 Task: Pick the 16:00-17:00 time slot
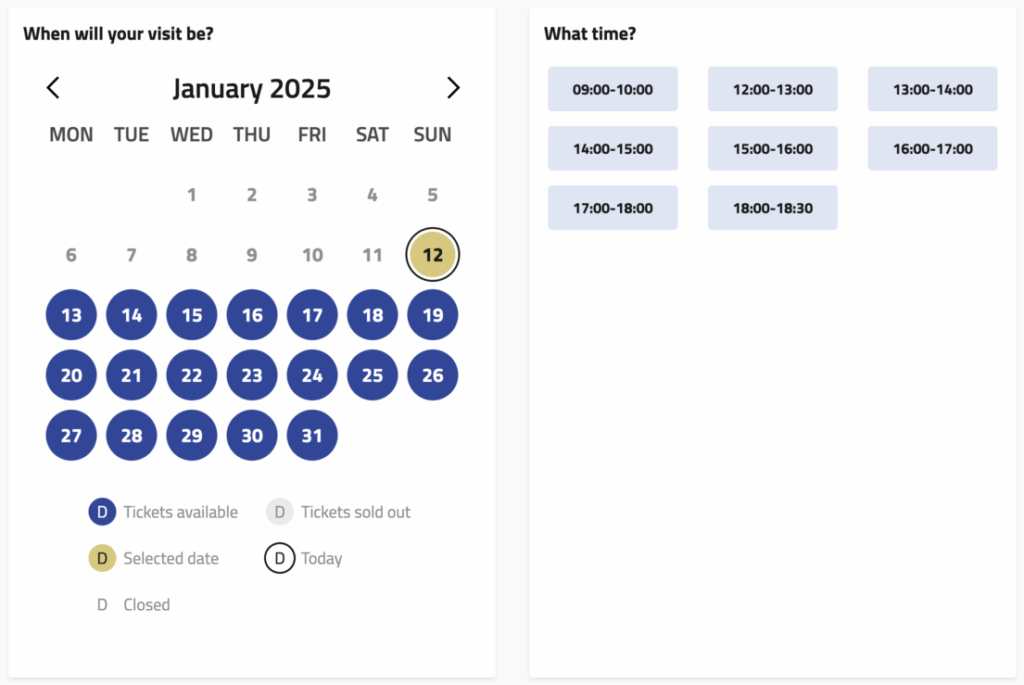tap(932, 149)
